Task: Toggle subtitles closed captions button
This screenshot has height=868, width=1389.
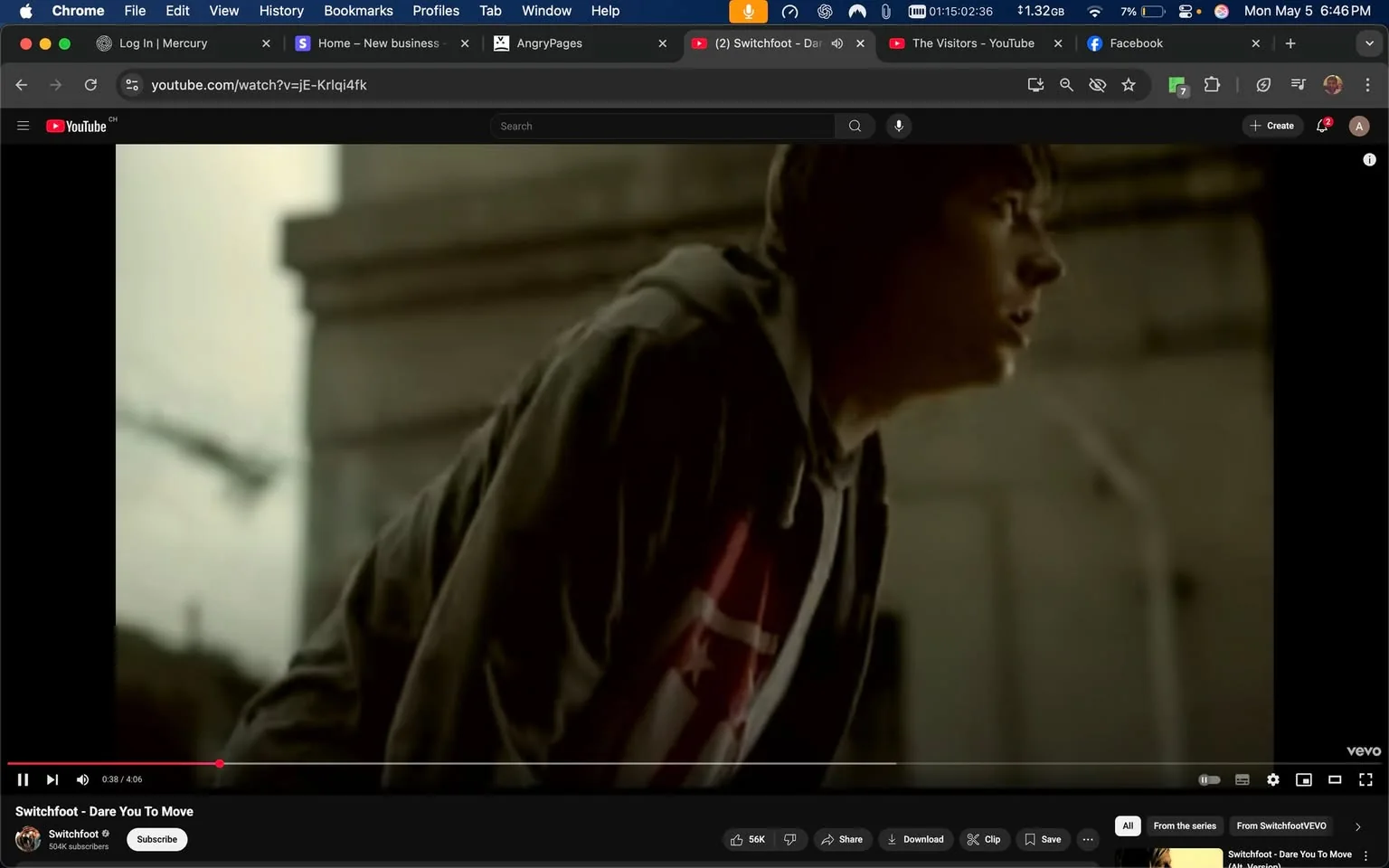Action: (1243, 779)
